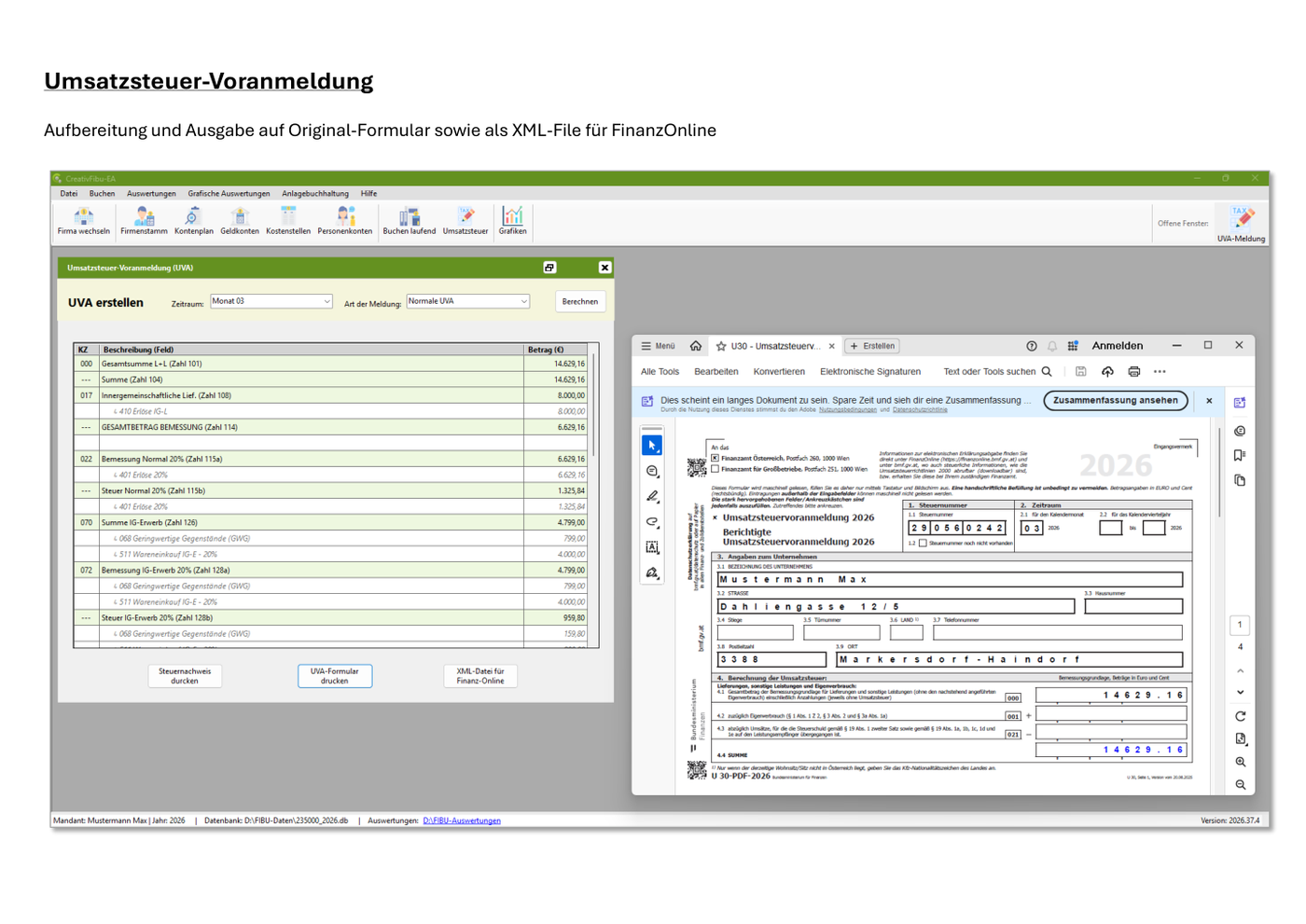
Task: Open Acrobat notifications bell
Action: coord(1052,346)
